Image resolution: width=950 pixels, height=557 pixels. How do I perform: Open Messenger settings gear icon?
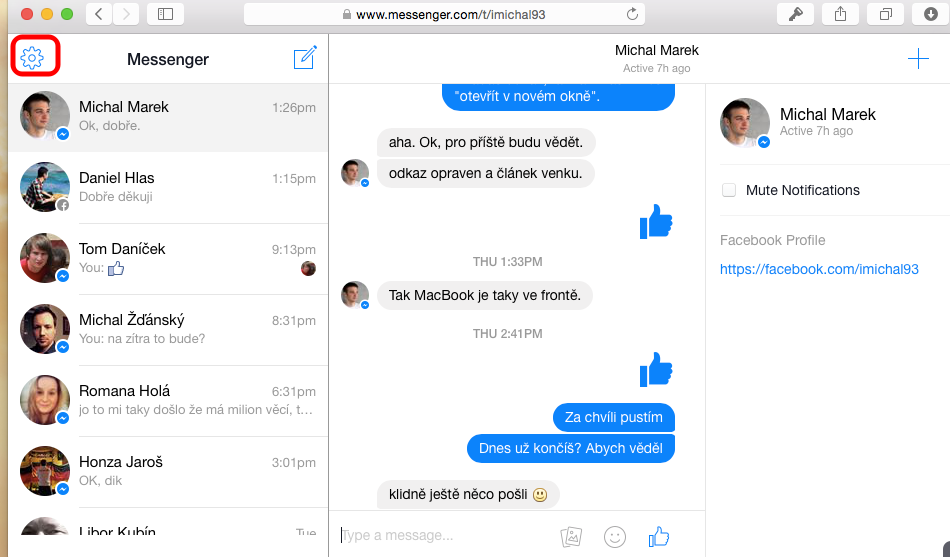click(x=32, y=59)
